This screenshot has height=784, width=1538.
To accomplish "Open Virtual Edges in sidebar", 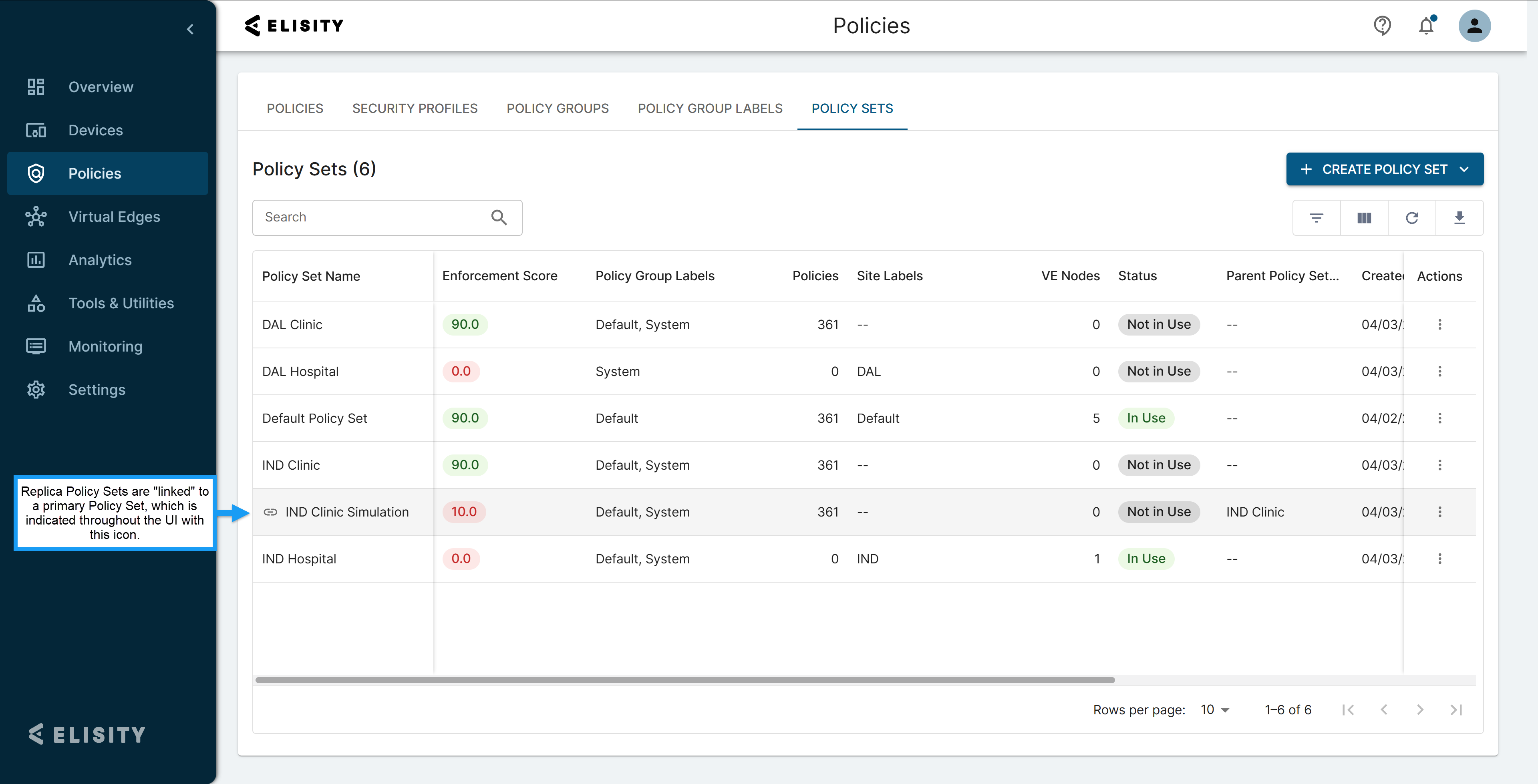I will [x=113, y=217].
